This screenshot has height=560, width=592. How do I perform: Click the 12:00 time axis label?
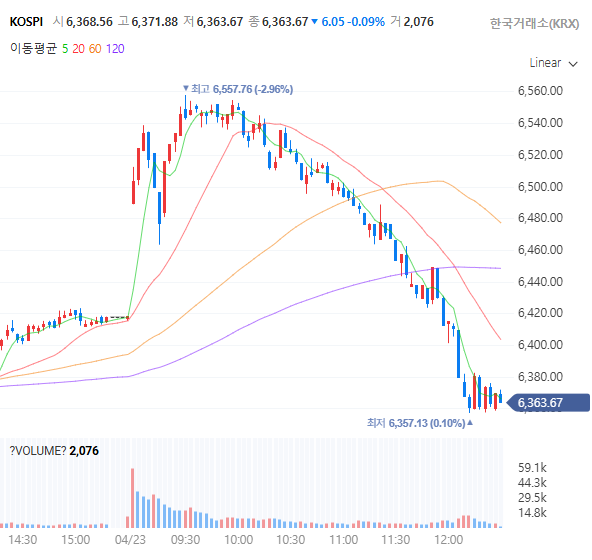click(x=449, y=540)
